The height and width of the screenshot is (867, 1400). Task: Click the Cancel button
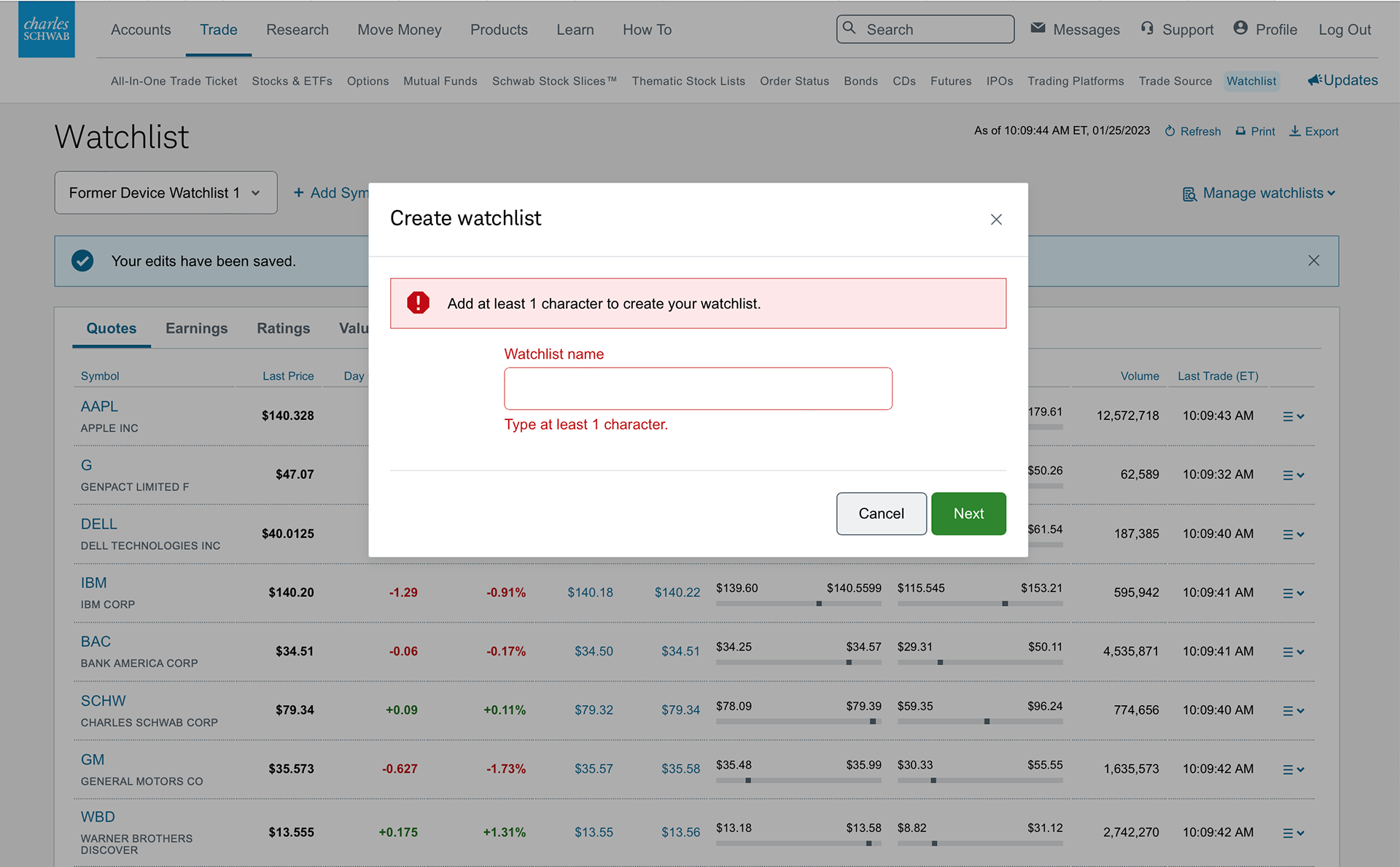click(882, 513)
